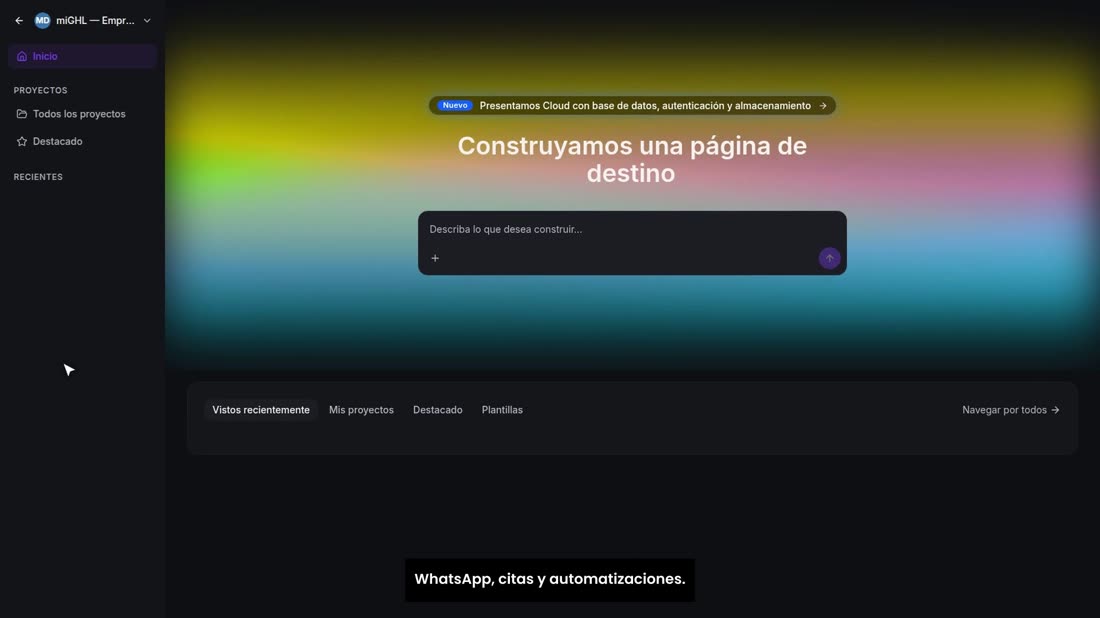Click Navegar por todos link
Image resolution: width=1100 pixels, height=618 pixels.
(x=1011, y=410)
